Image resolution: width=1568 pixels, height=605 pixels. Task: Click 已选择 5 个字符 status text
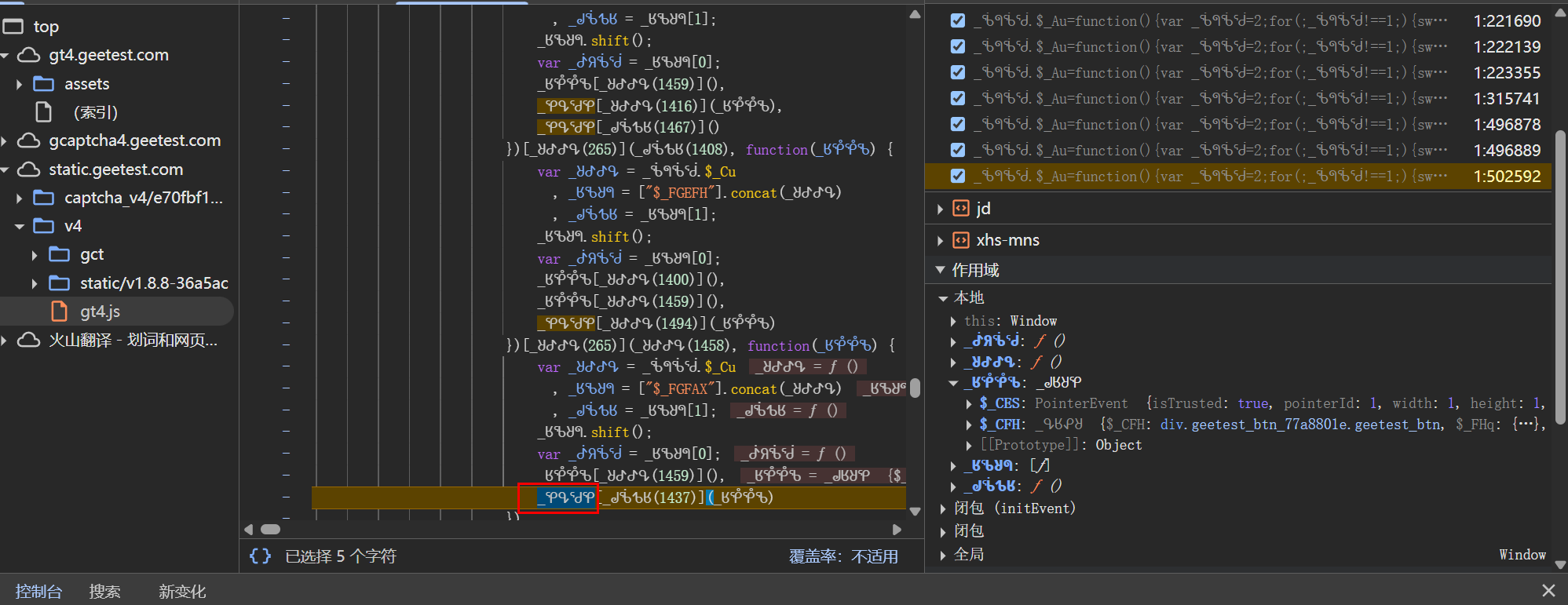[341, 556]
